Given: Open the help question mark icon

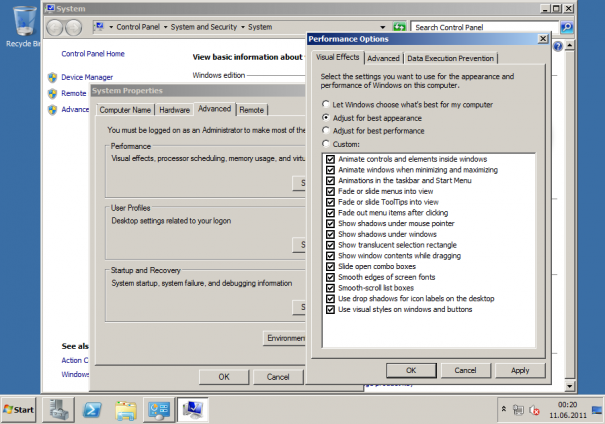Looking at the screenshot, I should pyautogui.click(x=558, y=47).
